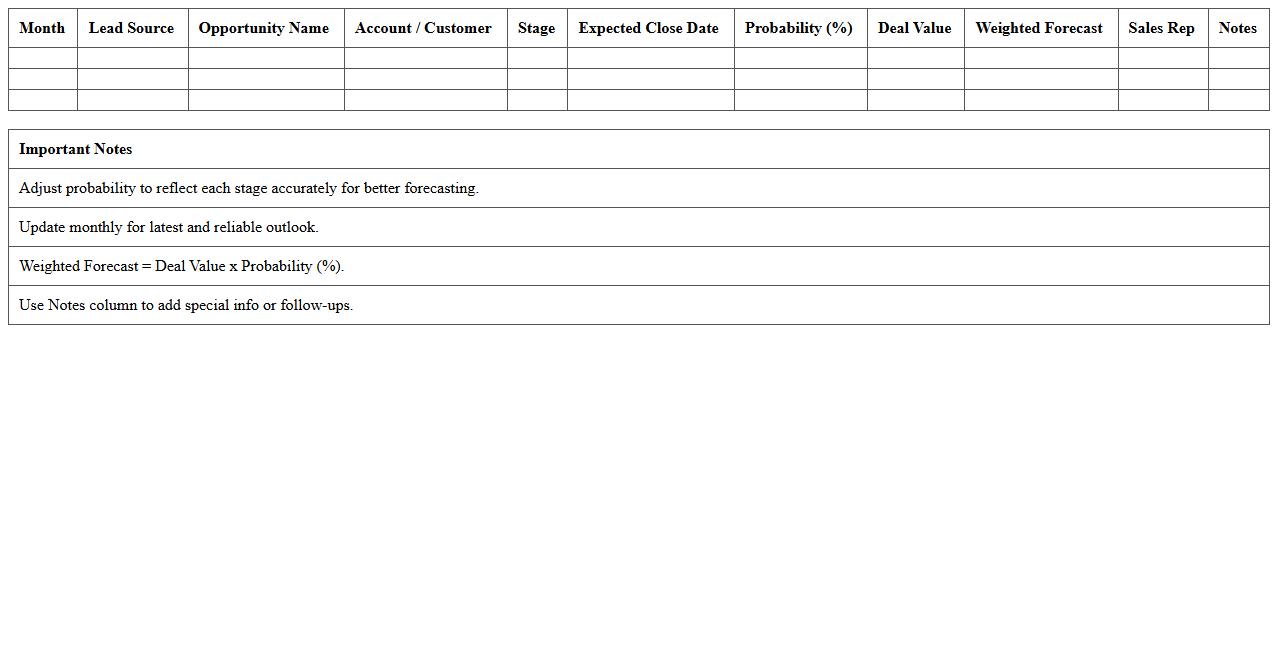Select first empty cell under Account / Customer
This screenshot has width=1278, height=650.
(x=425, y=58)
